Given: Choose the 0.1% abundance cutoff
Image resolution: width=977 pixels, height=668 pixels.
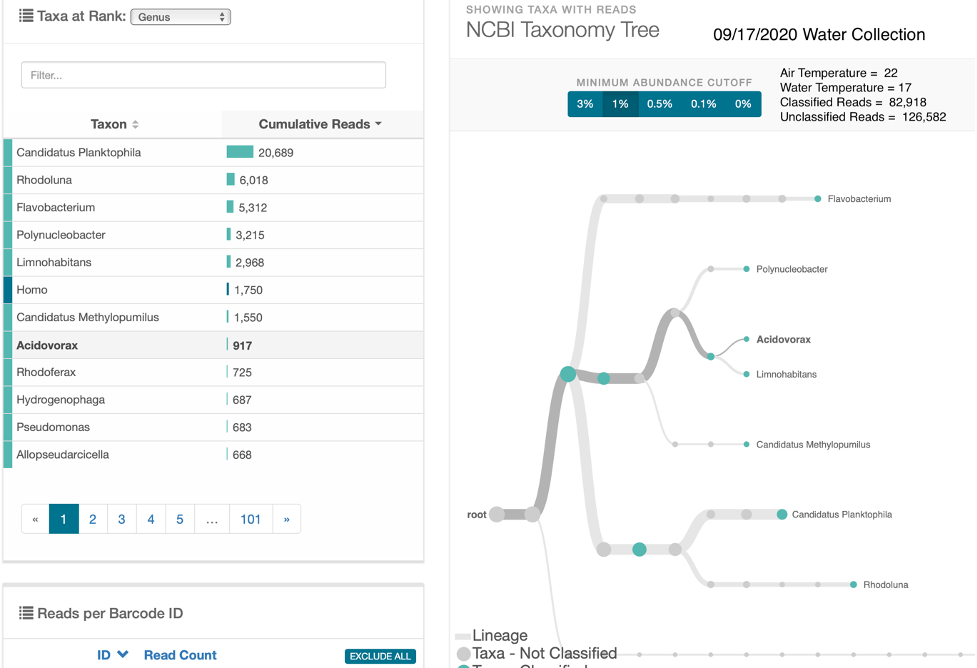Looking at the screenshot, I should [703, 104].
